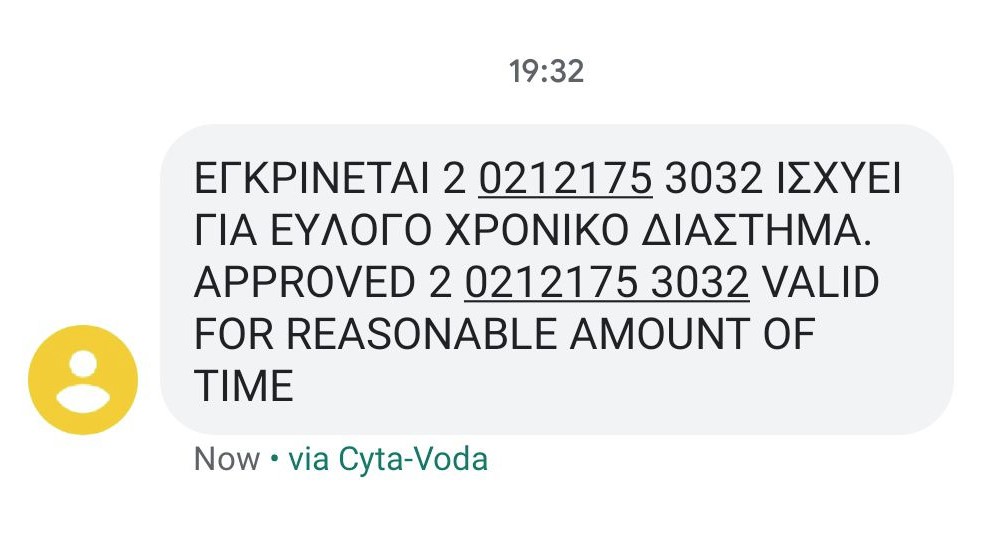This screenshot has height=549, width=984.
Task: Open underlined number 0212175 3032 in English line
Action: (x=607, y=283)
